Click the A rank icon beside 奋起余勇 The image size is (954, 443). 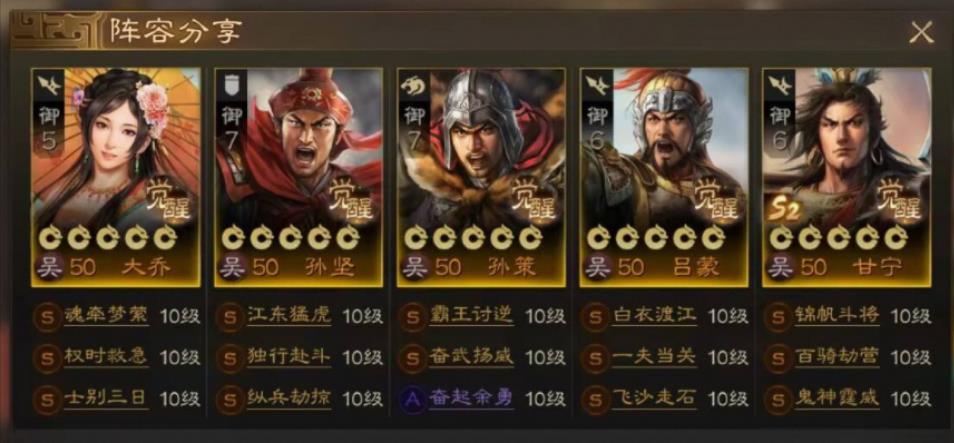[413, 399]
